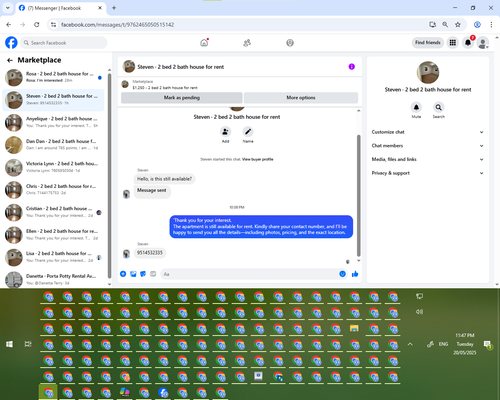Click Mark as pending button

(182, 98)
